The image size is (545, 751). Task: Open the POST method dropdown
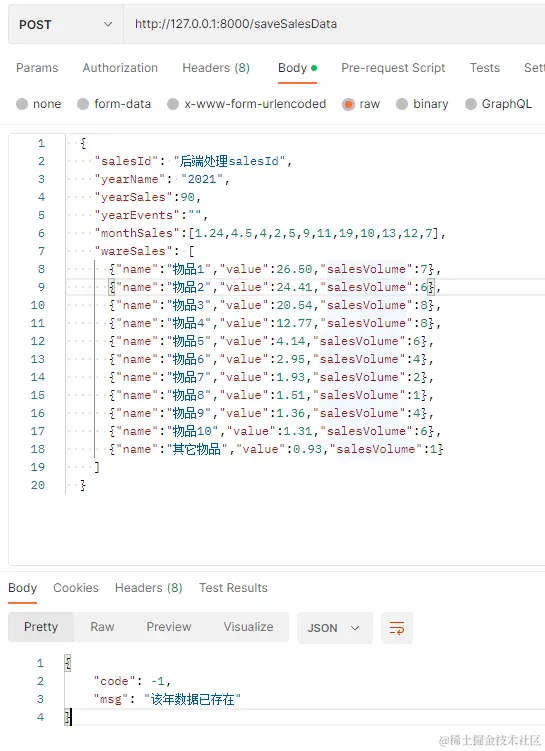tap(66, 24)
